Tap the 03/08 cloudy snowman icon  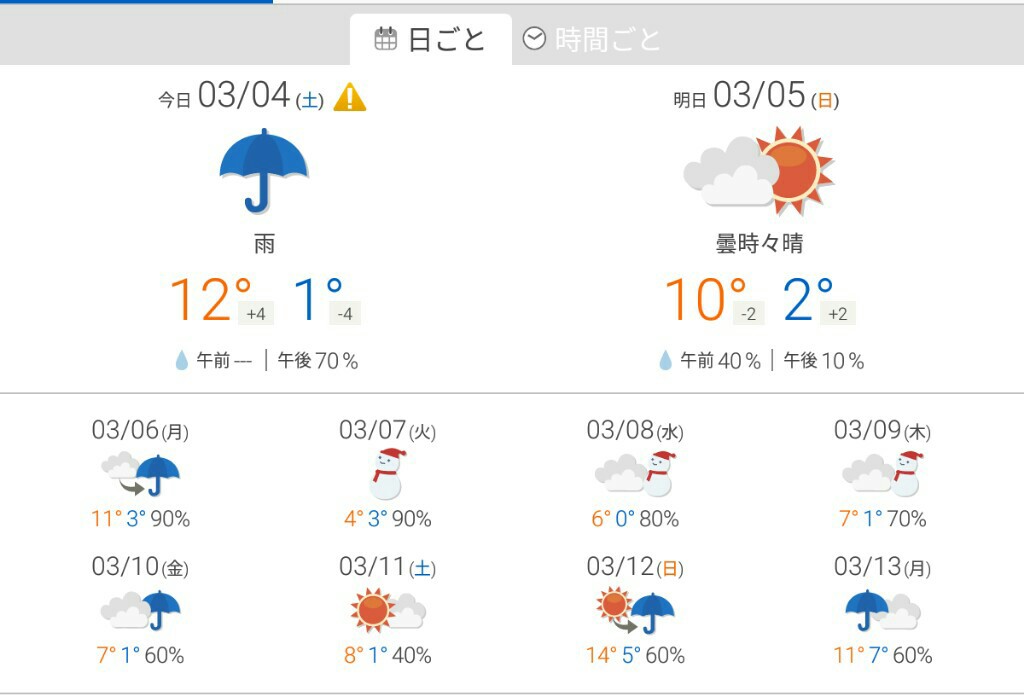[x=635, y=474]
